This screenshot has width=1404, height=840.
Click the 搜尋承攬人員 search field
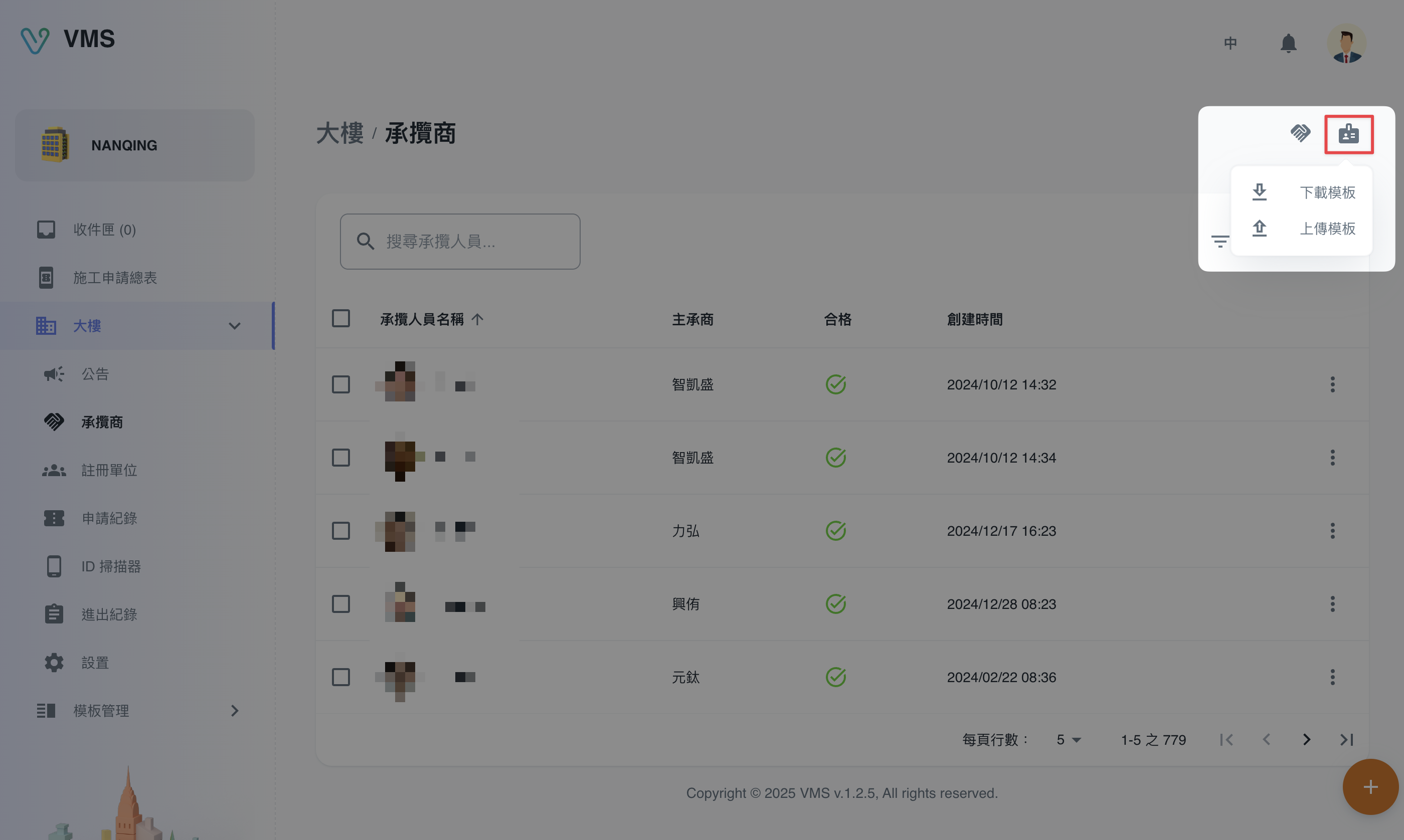coord(460,242)
